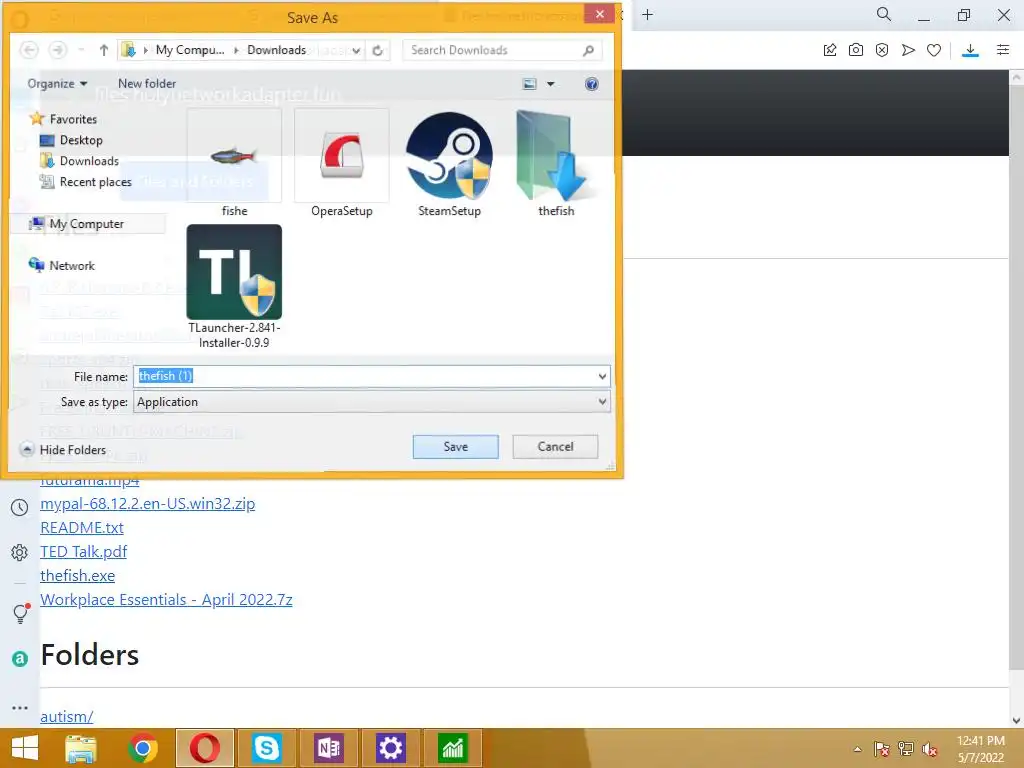Refresh the Downloads folder view
1024x768 pixels.
pos(377,50)
